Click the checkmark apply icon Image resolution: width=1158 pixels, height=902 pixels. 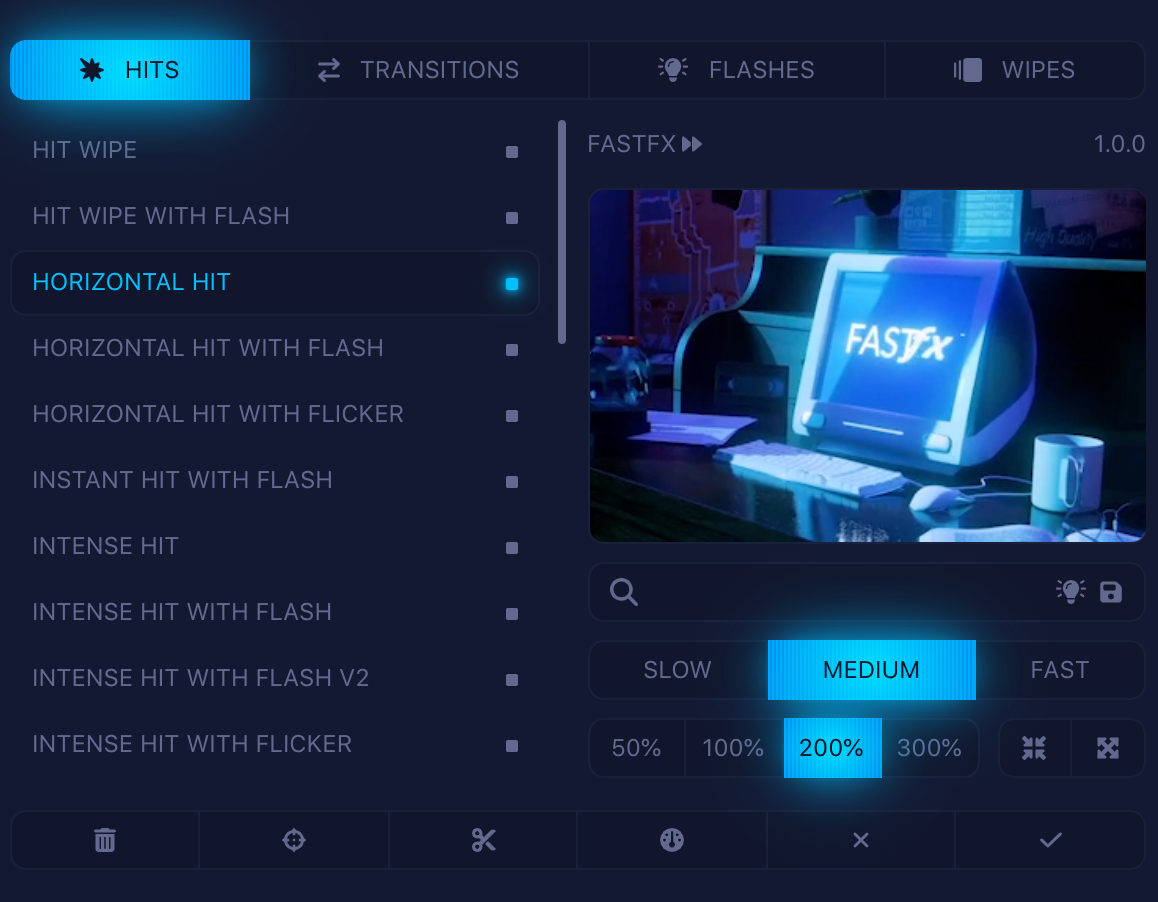[1051, 841]
